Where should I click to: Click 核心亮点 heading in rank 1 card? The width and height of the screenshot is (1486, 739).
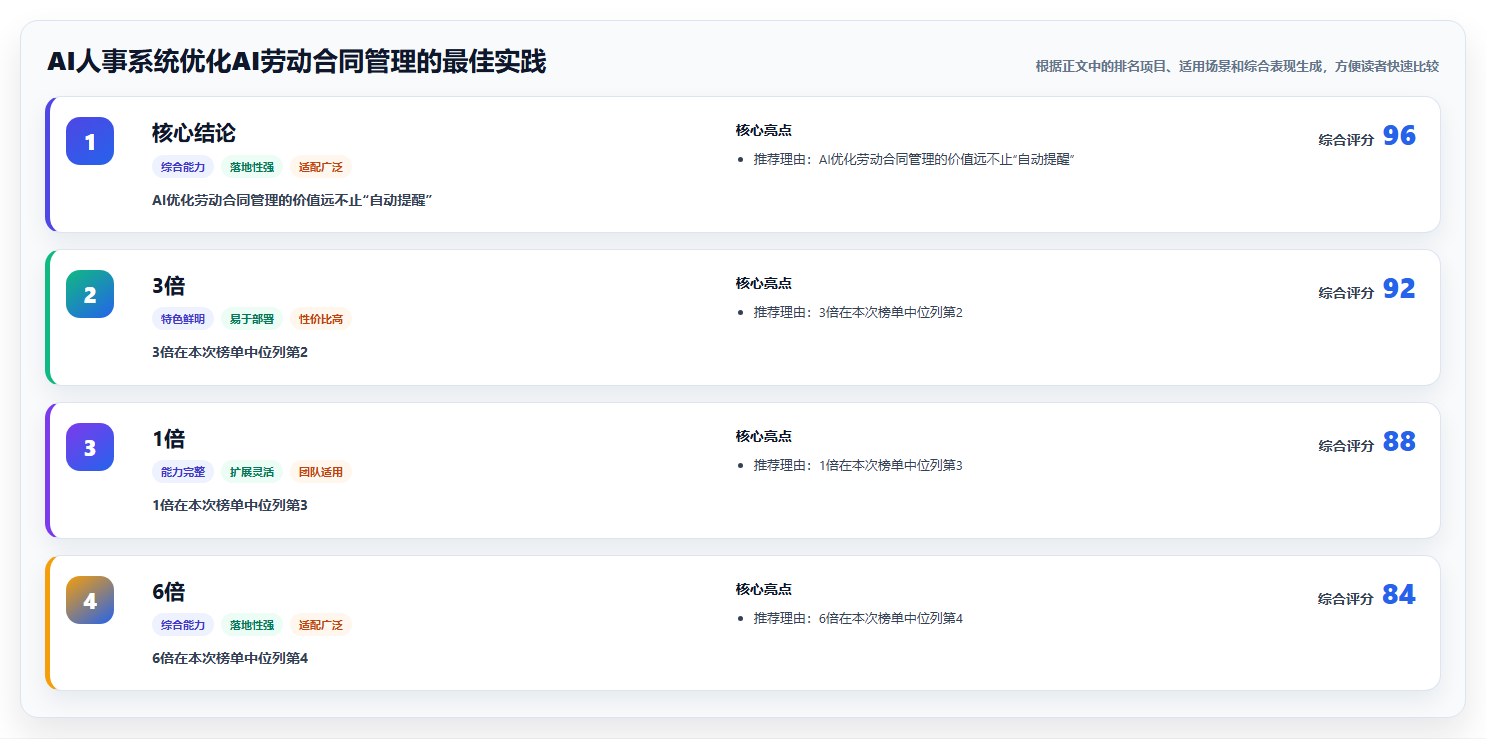(x=764, y=130)
